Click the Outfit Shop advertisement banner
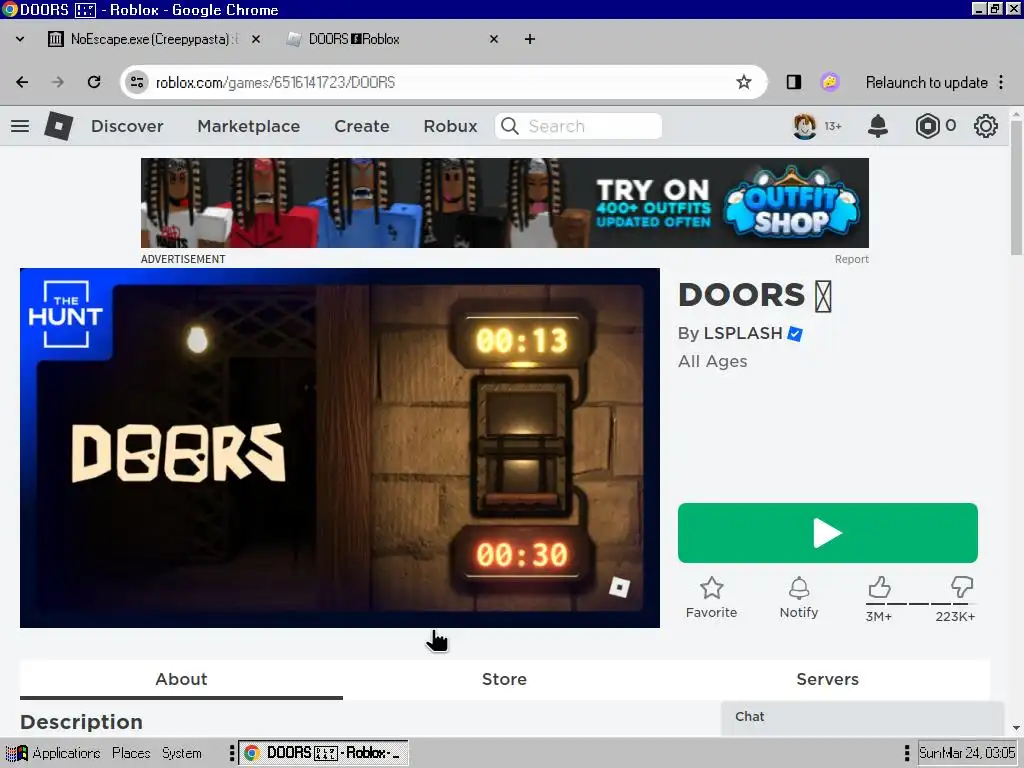This screenshot has height=768, width=1024. (x=505, y=202)
